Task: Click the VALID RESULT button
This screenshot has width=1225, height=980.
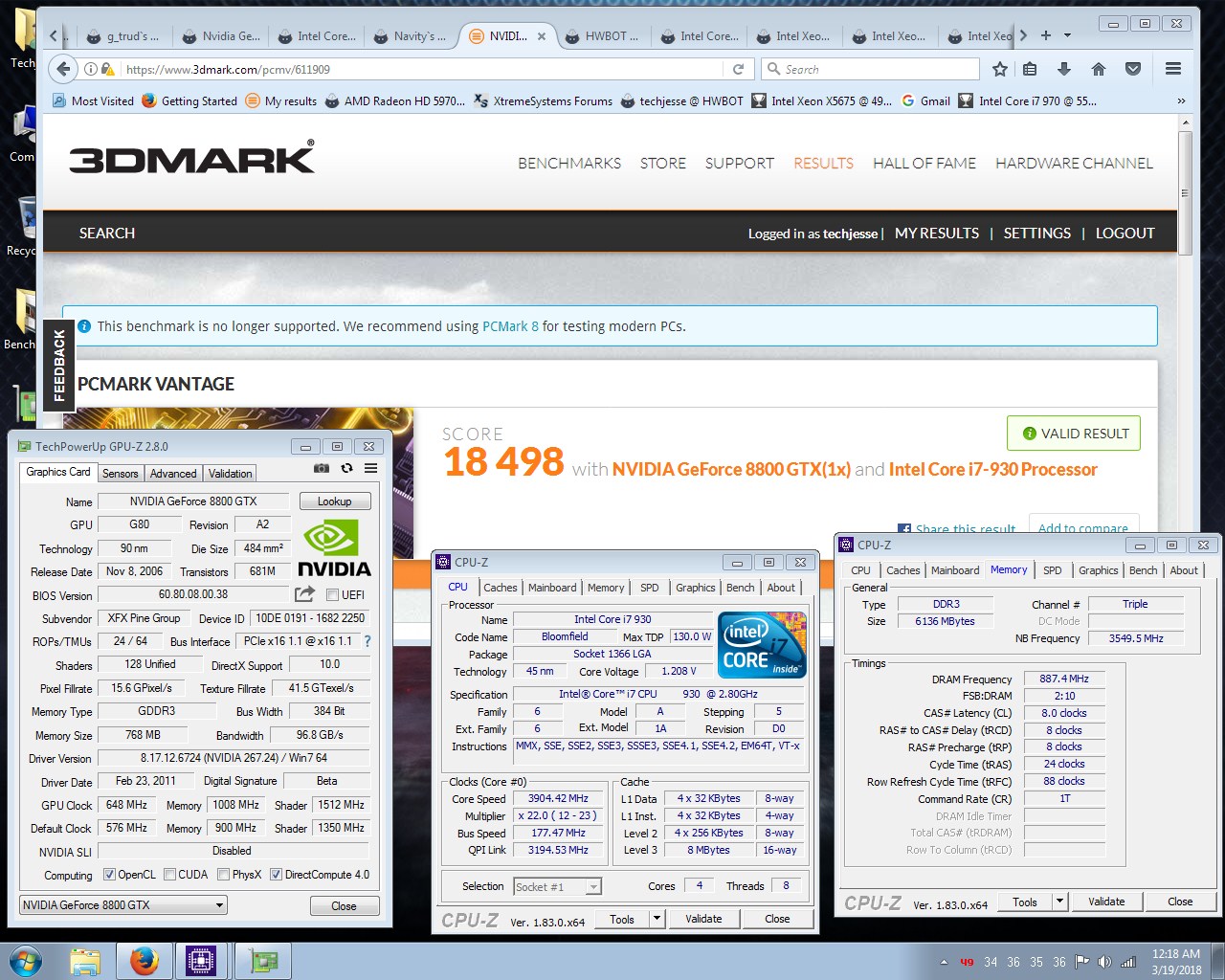Action: 1074,434
